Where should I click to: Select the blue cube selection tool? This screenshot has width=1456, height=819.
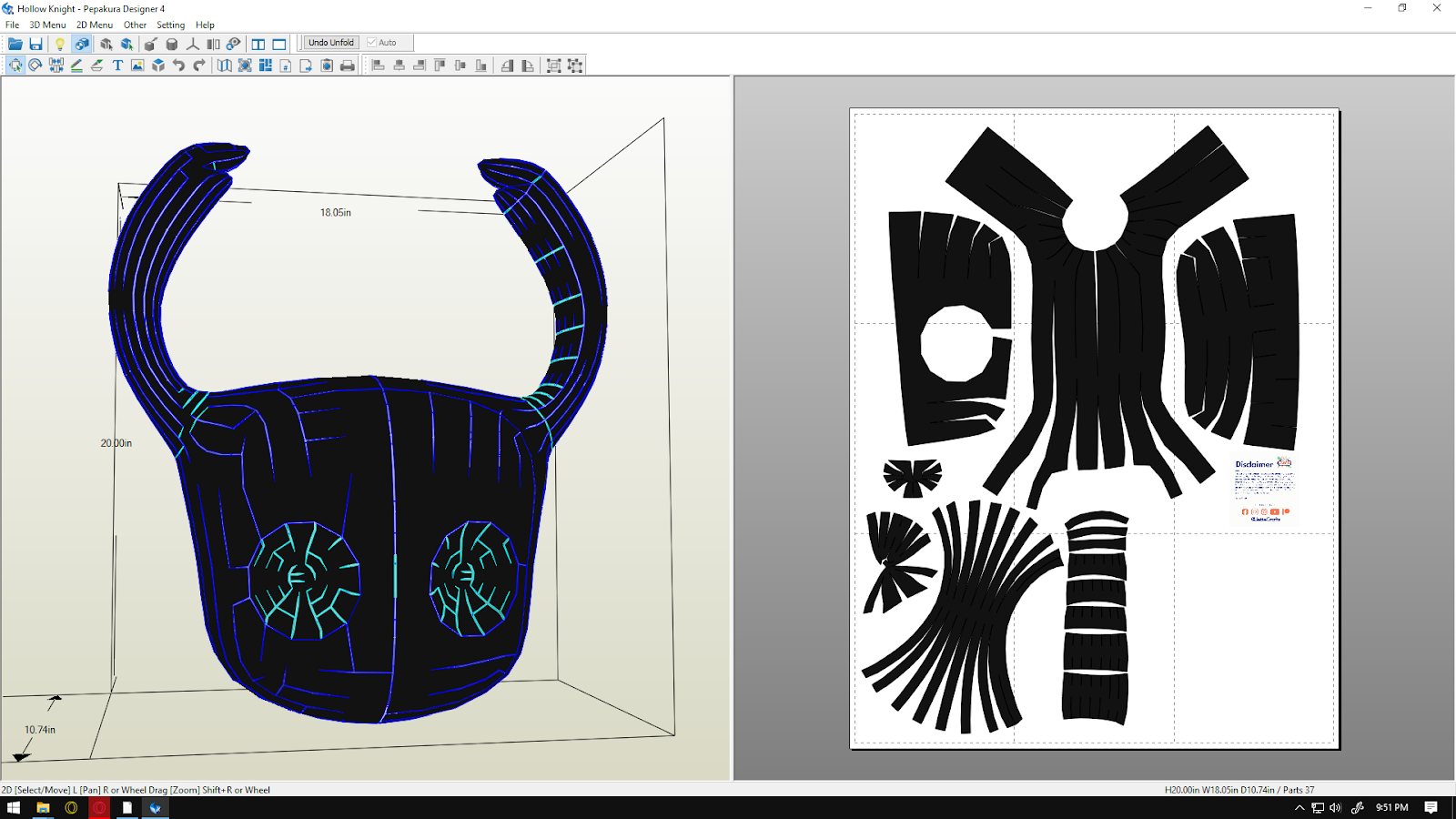[x=126, y=44]
